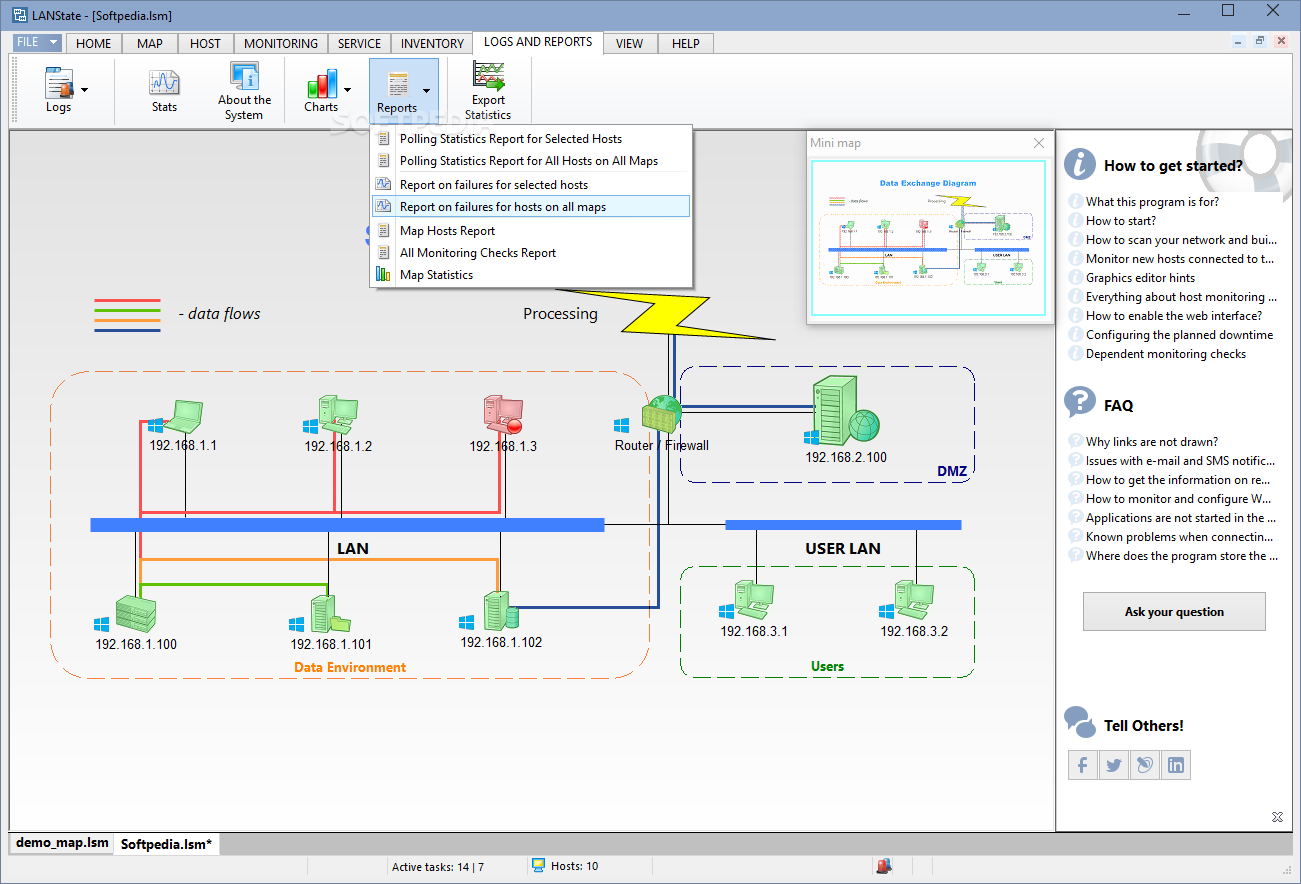Share on Facebook icon
This screenshot has height=884, width=1301.
point(1083,765)
